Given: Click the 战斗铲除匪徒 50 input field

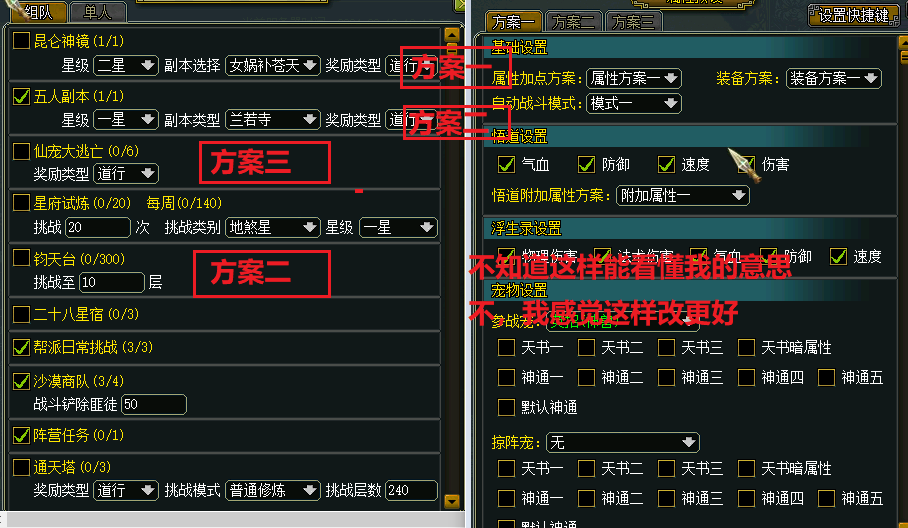Looking at the screenshot, I should [154, 405].
